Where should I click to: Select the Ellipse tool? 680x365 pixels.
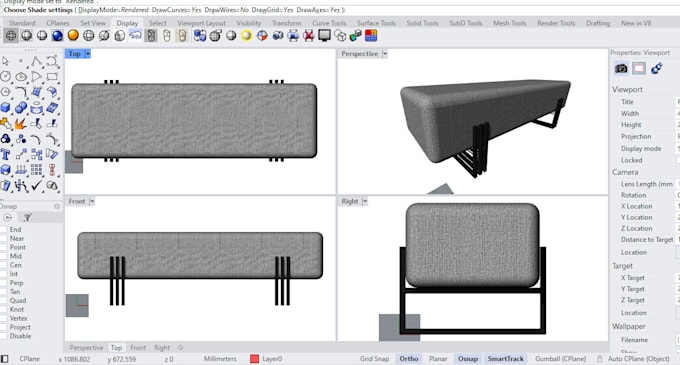click(x=21, y=77)
